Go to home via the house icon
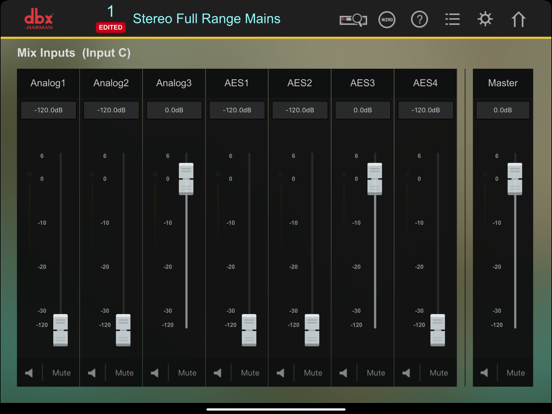The image size is (552, 414). pos(518,19)
